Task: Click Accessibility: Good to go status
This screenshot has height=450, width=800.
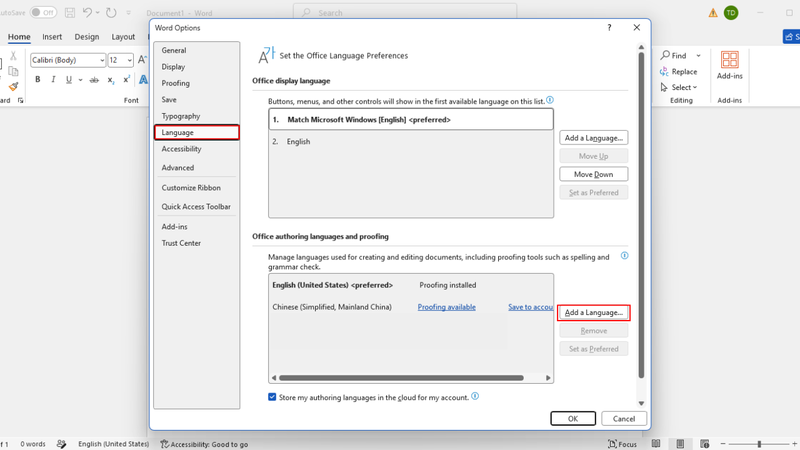Action: pos(204,444)
